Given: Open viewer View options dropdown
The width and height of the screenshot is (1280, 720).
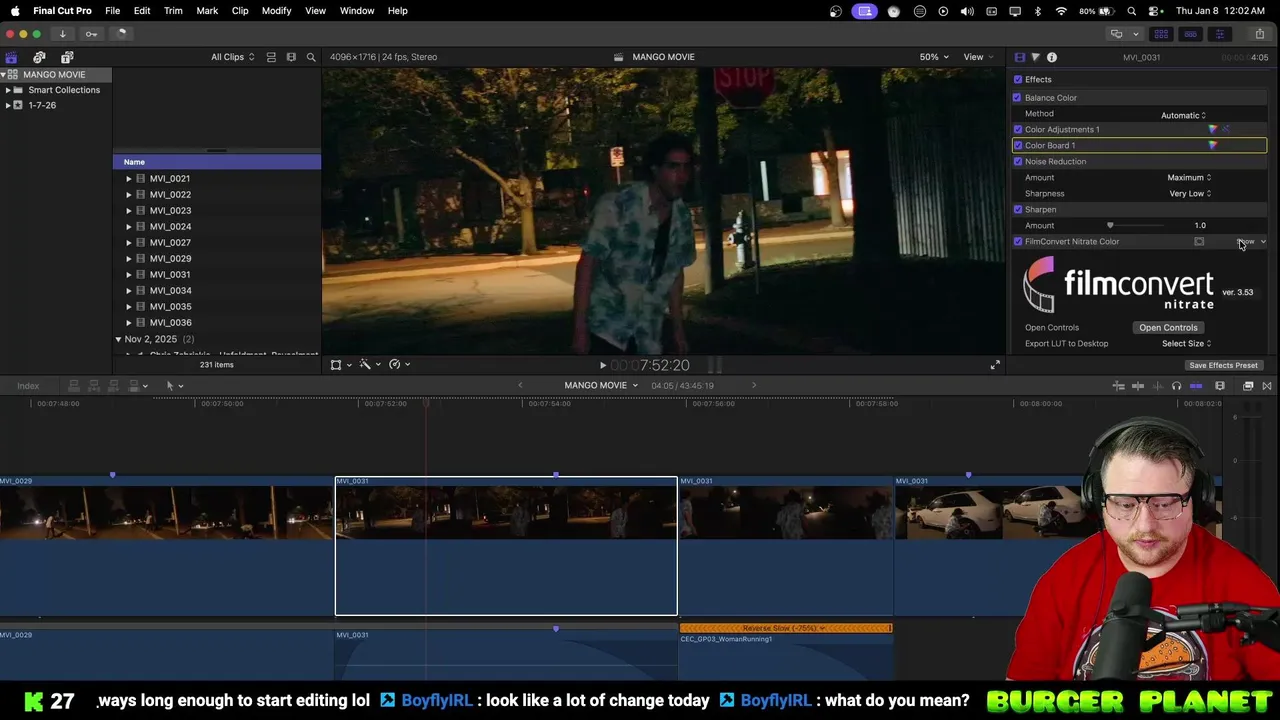Looking at the screenshot, I should click(977, 57).
